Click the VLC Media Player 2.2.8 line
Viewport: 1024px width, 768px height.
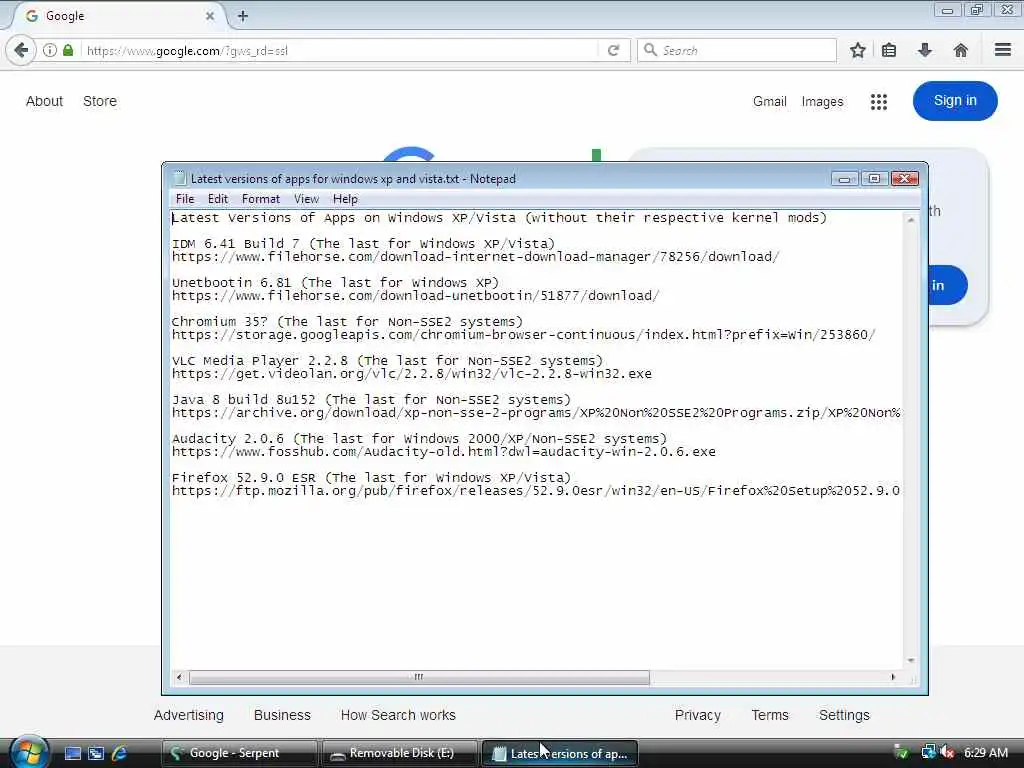point(387,360)
